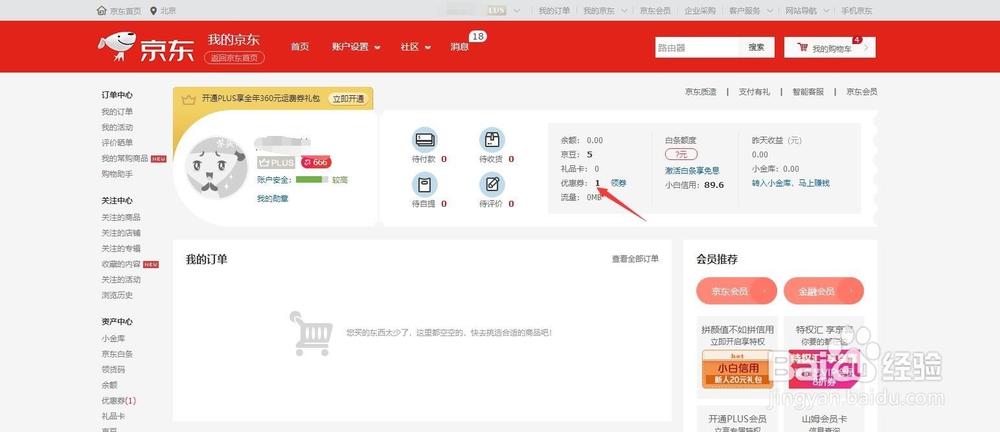
Task: Open 手机京东 in top bar
Action: click(857, 11)
